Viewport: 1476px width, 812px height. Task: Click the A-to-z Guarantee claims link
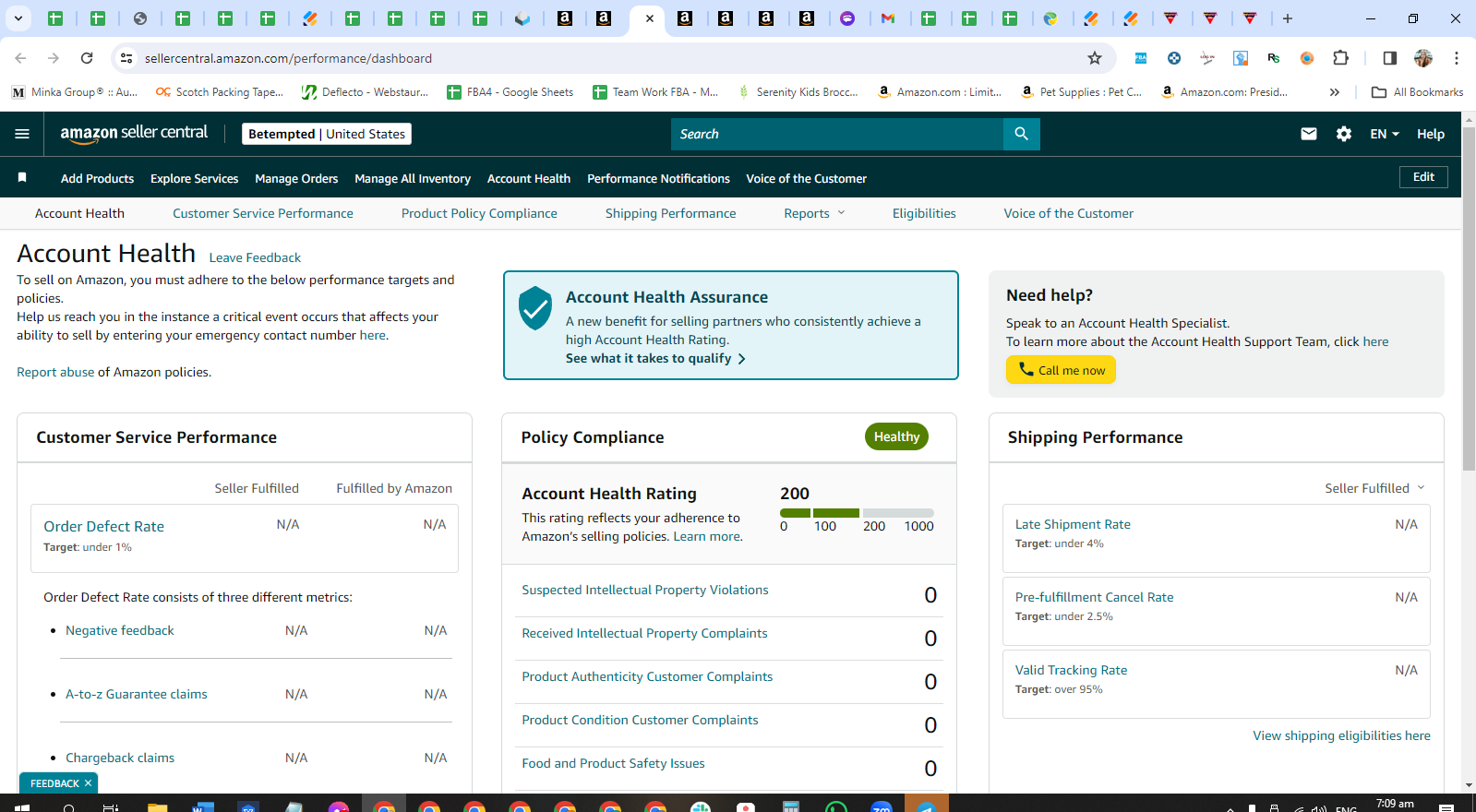point(137,694)
